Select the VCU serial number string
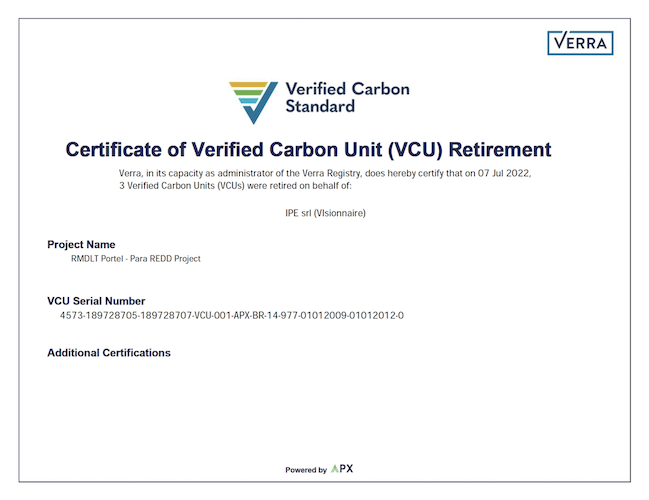649x500 pixels. (x=232, y=315)
